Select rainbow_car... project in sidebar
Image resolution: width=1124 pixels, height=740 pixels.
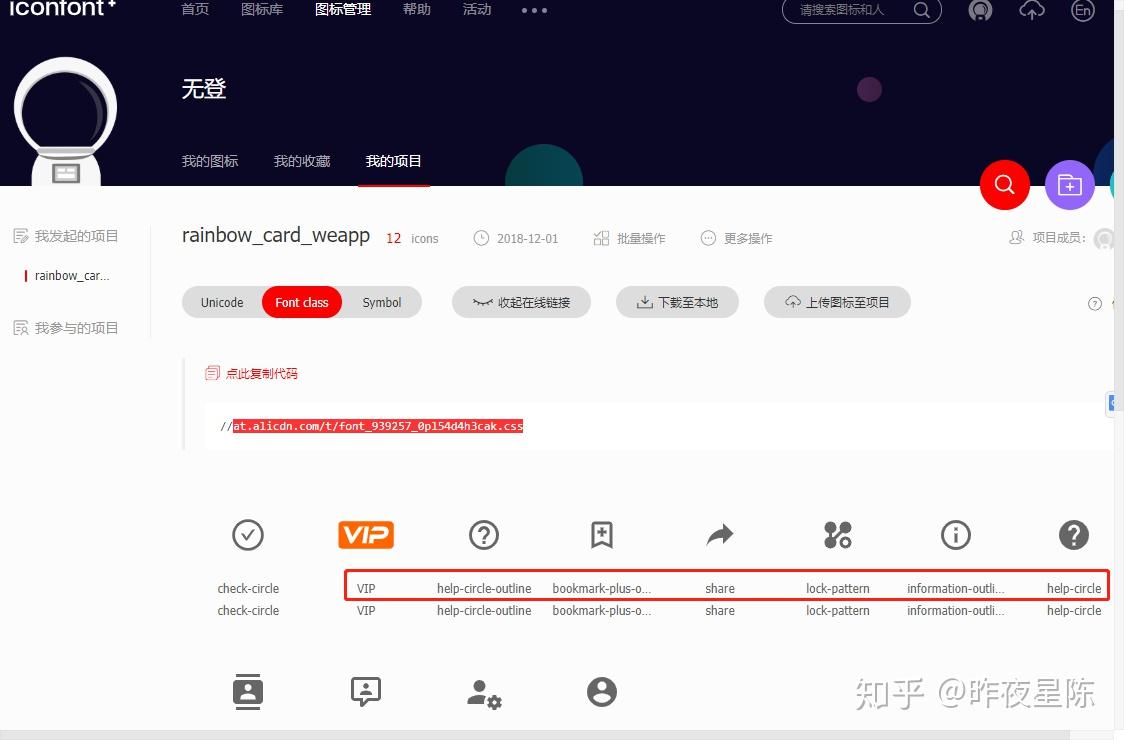point(72,275)
